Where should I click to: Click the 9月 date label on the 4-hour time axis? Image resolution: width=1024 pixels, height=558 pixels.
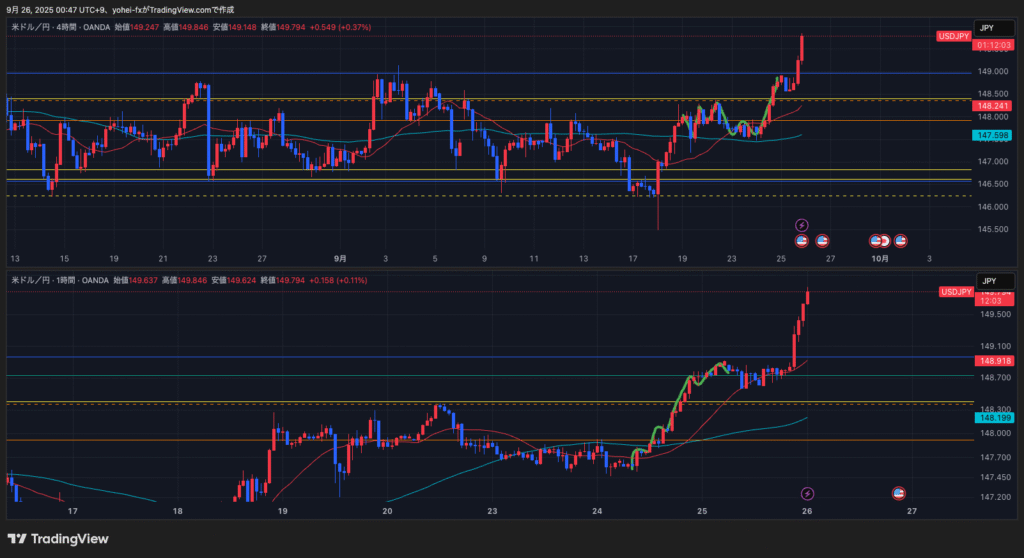[x=341, y=258]
